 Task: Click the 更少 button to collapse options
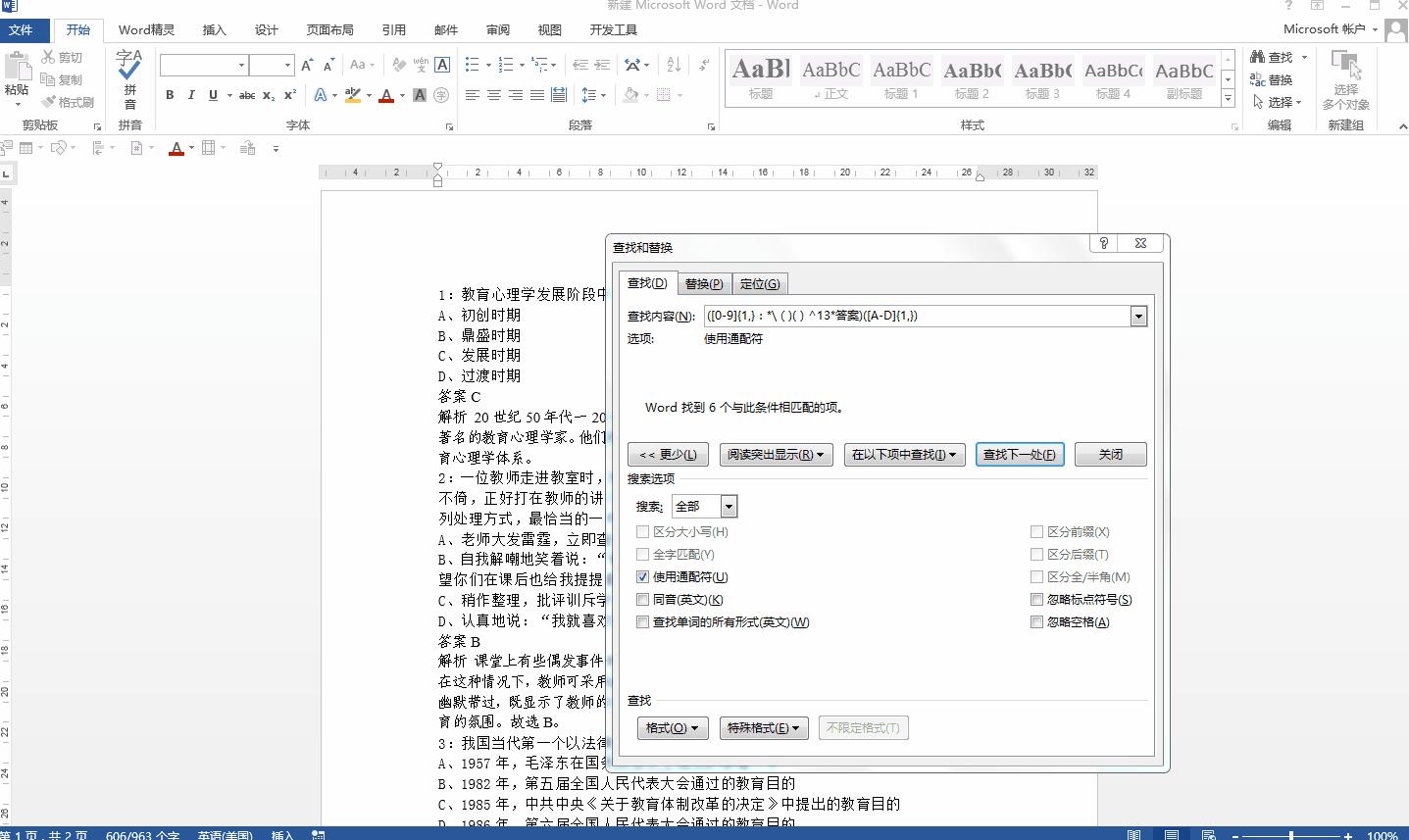pyautogui.click(x=668, y=454)
